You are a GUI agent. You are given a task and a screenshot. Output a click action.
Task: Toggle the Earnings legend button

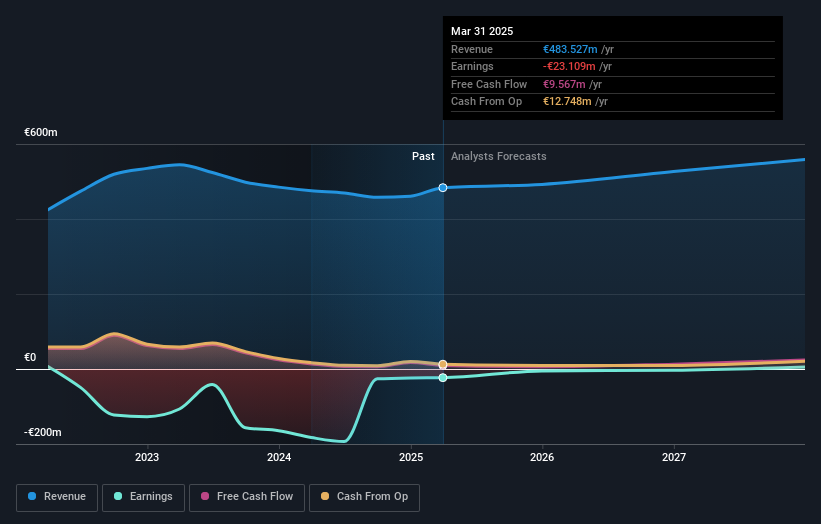(x=143, y=497)
